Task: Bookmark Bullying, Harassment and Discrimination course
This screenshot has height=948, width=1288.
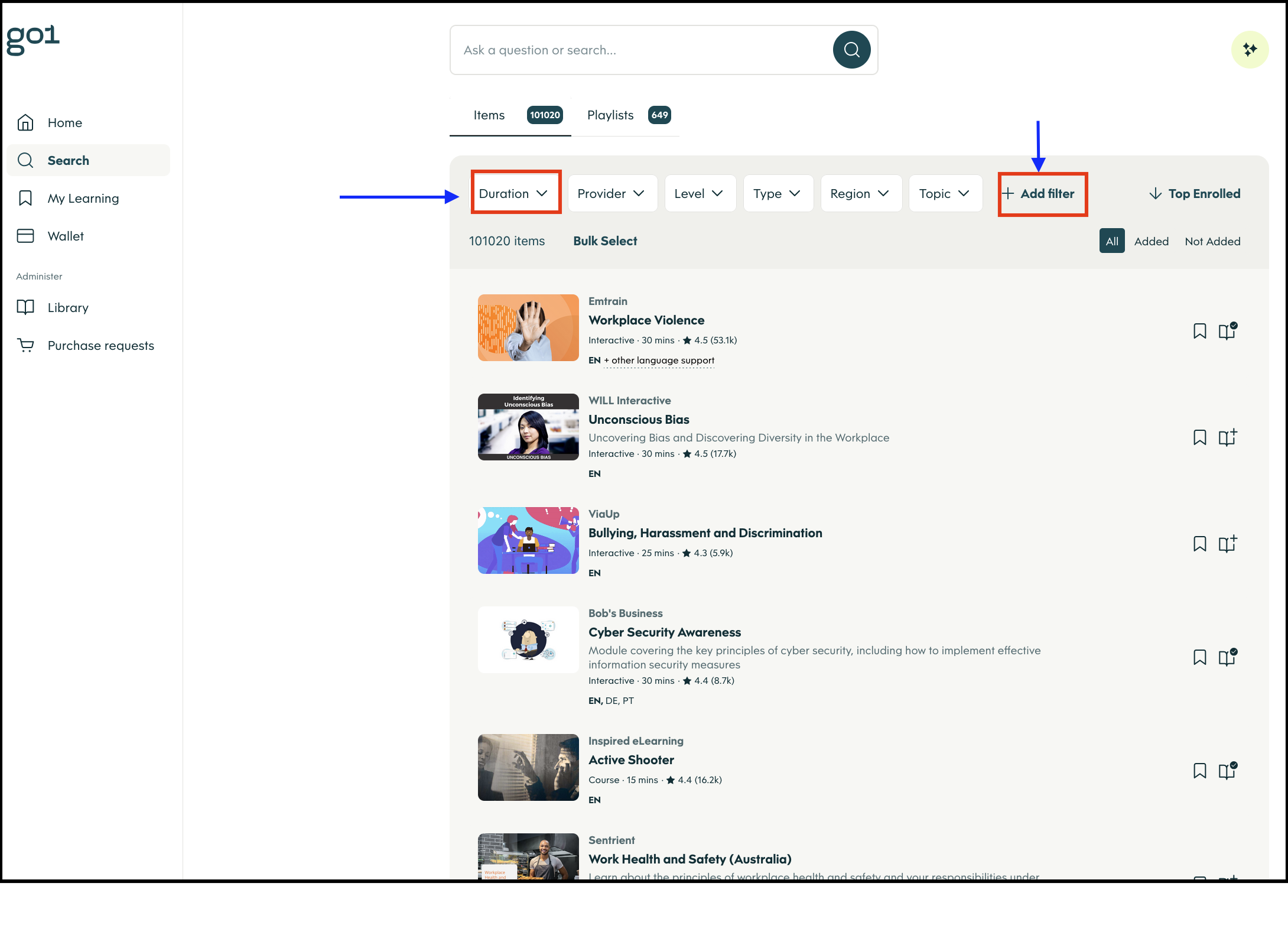Action: (1199, 544)
